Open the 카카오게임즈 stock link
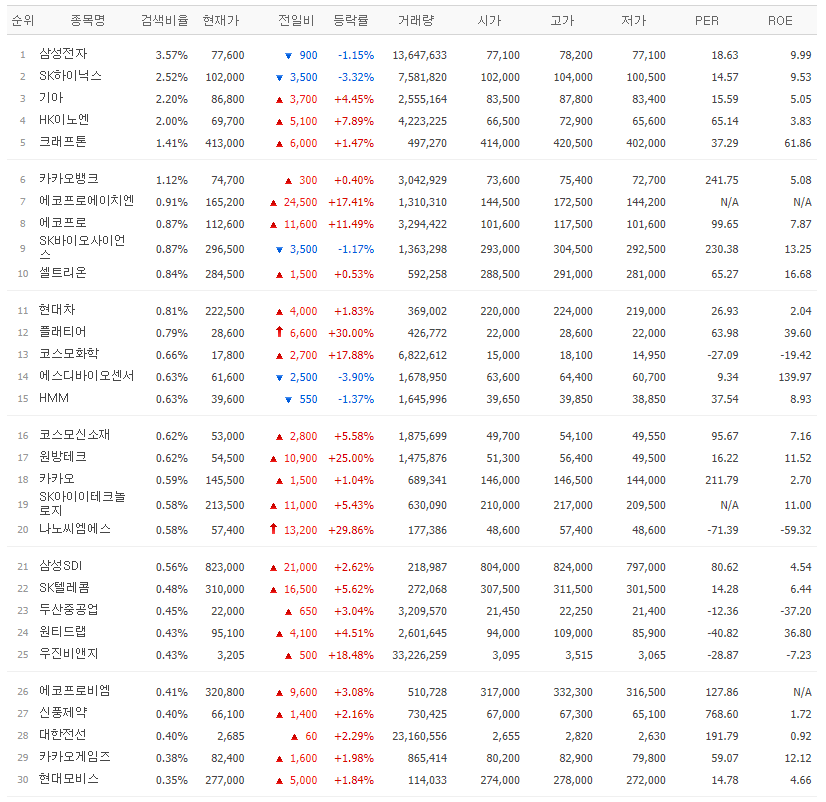826x802 pixels. (74, 758)
